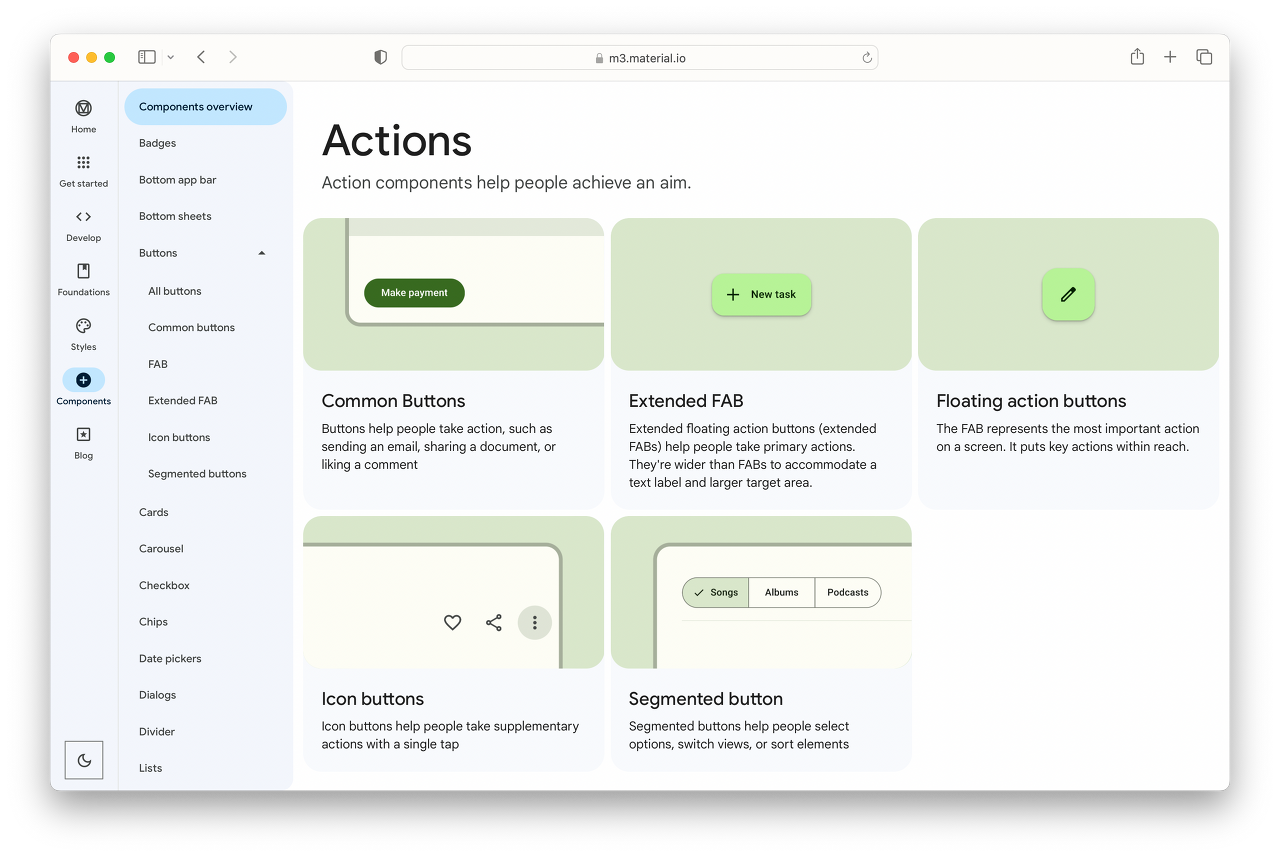Viewport: 1280px width, 857px height.
Task: Open Cards in the sidebar
Action: pyautogui.click(x=154, y=512)
